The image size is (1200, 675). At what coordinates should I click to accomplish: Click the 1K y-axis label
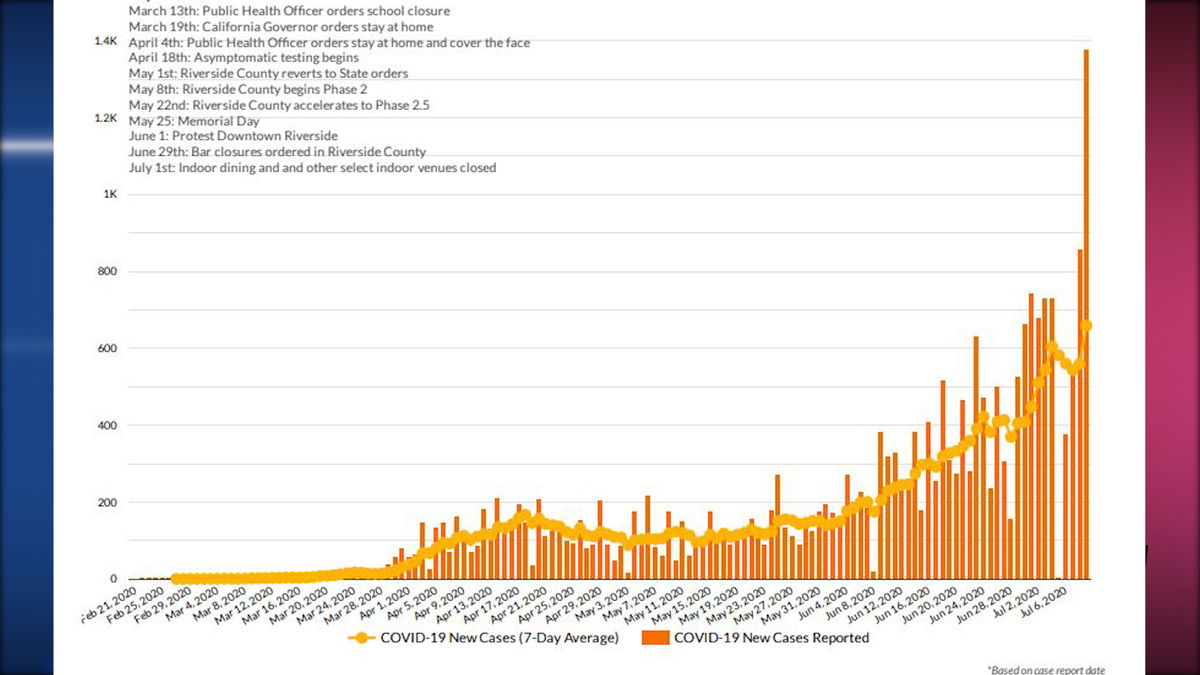[110, 195]
